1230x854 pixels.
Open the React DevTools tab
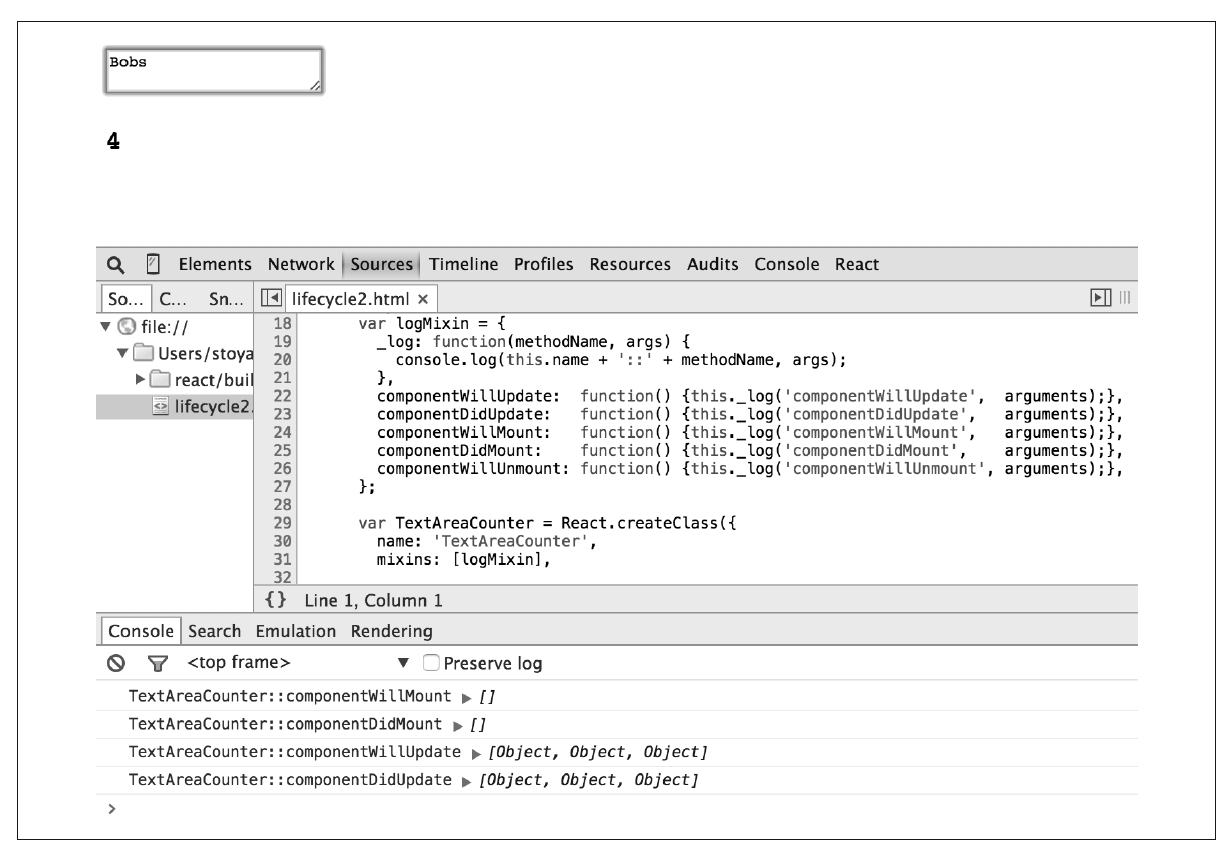857,265
